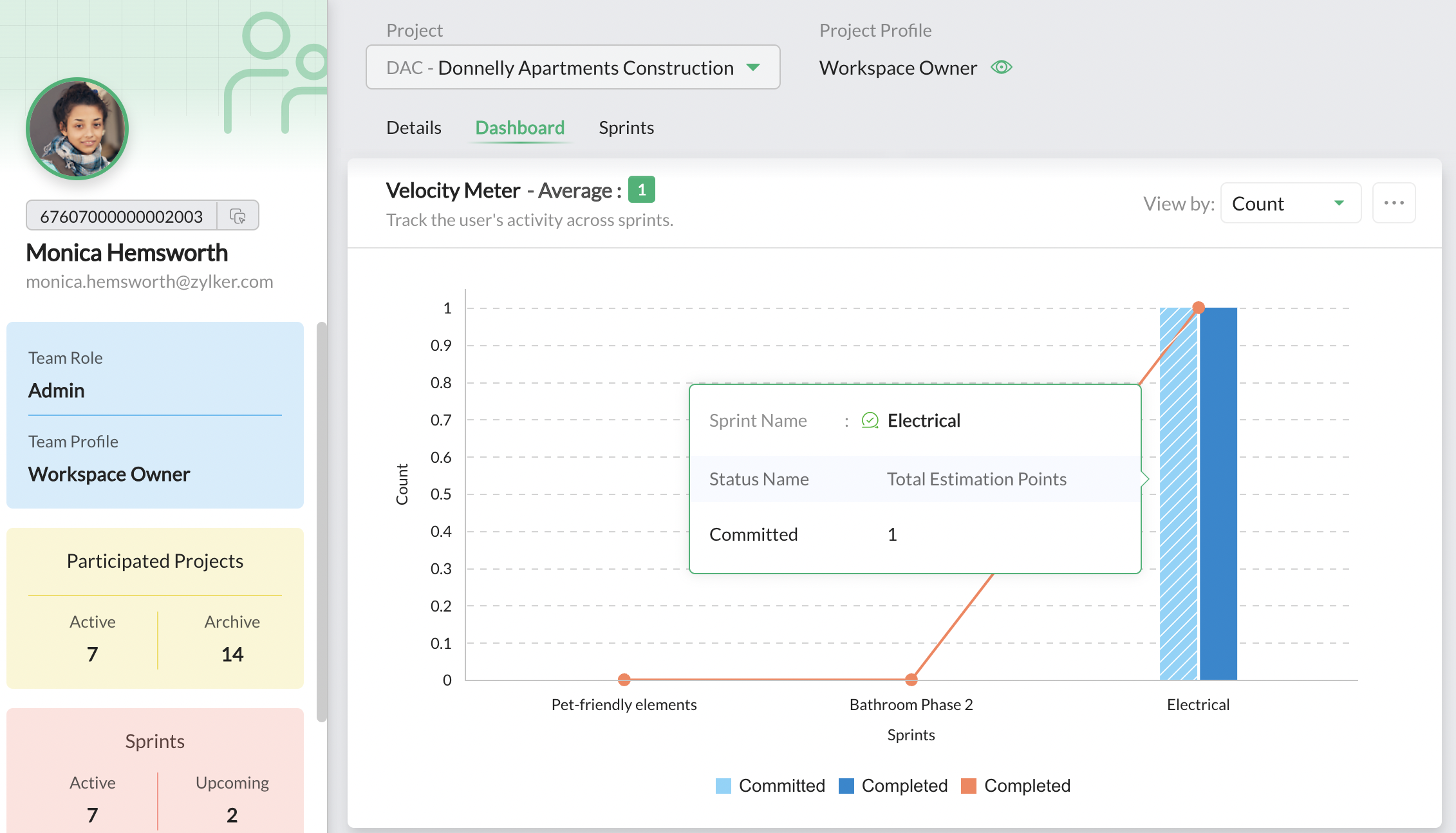1456x833 pixels.
Task: Toggle the orange Completed legend item
Action: pyautogui.click(x=1016, y=785)
